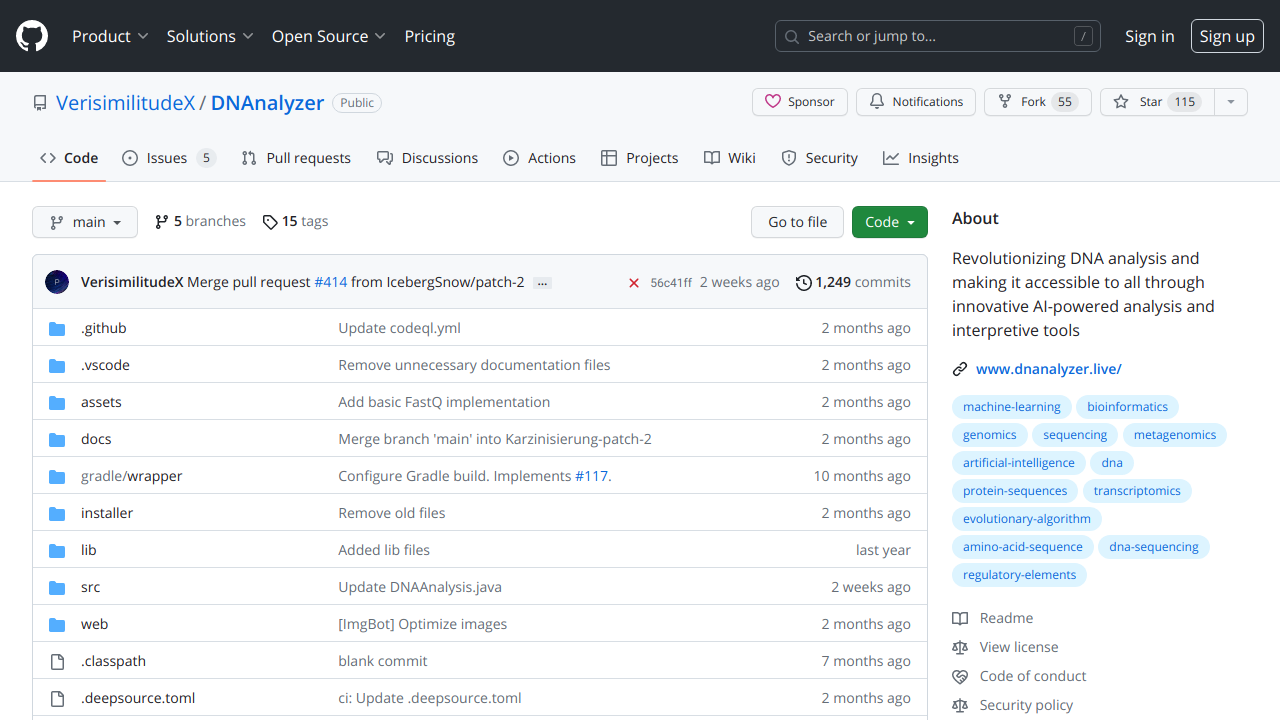Switch to the Security tab

(820, 158)
